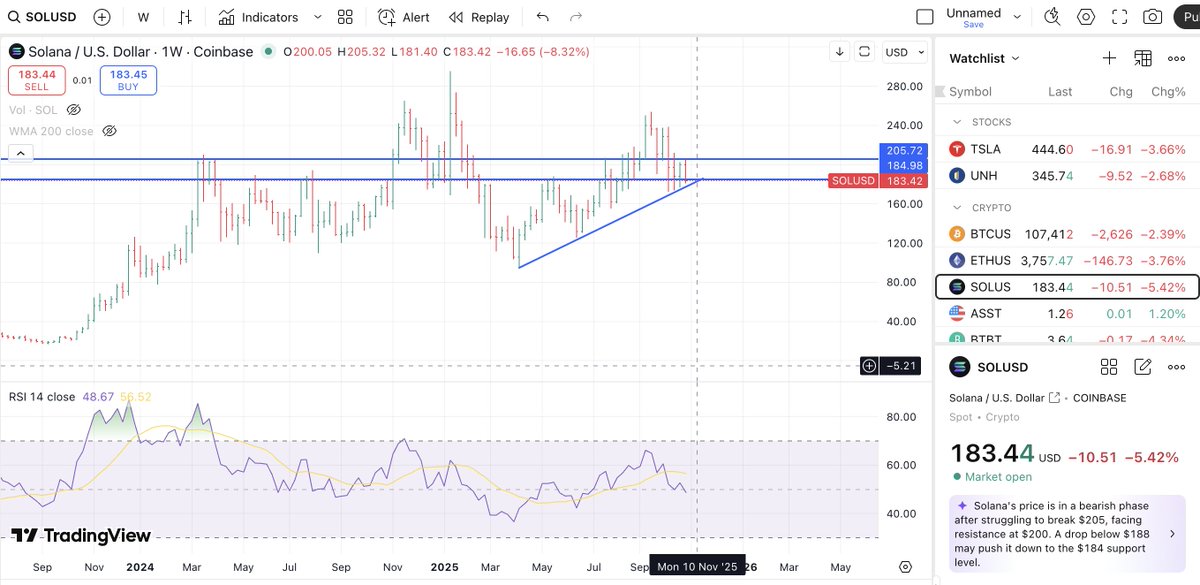The height and width of the screenshot is (585, 1200).
Task: Open SOLUSD note edit icon
Action: coord(1143,367)
